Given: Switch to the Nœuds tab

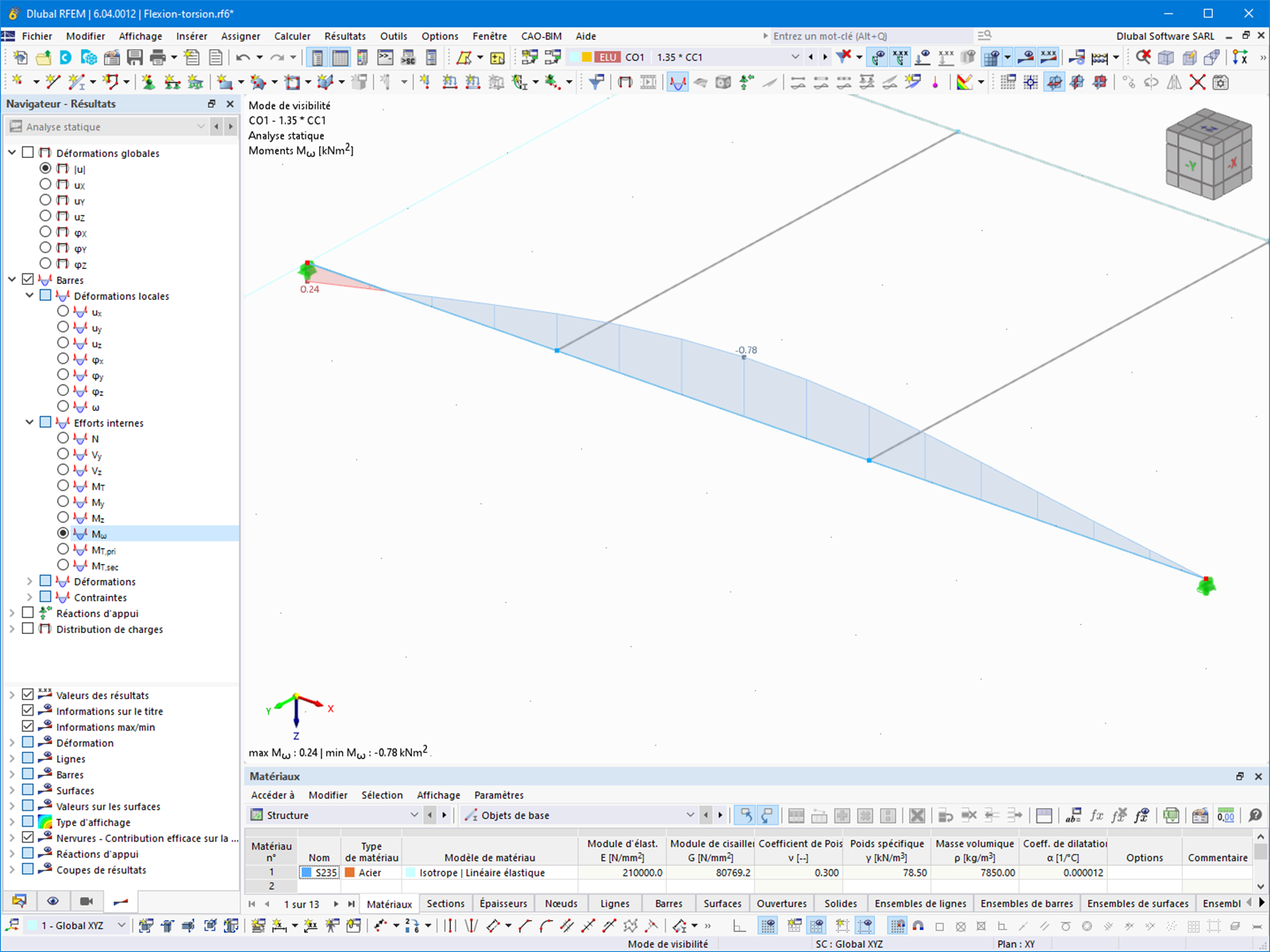Looking at the screenshot, I should (x=561, y=904).
